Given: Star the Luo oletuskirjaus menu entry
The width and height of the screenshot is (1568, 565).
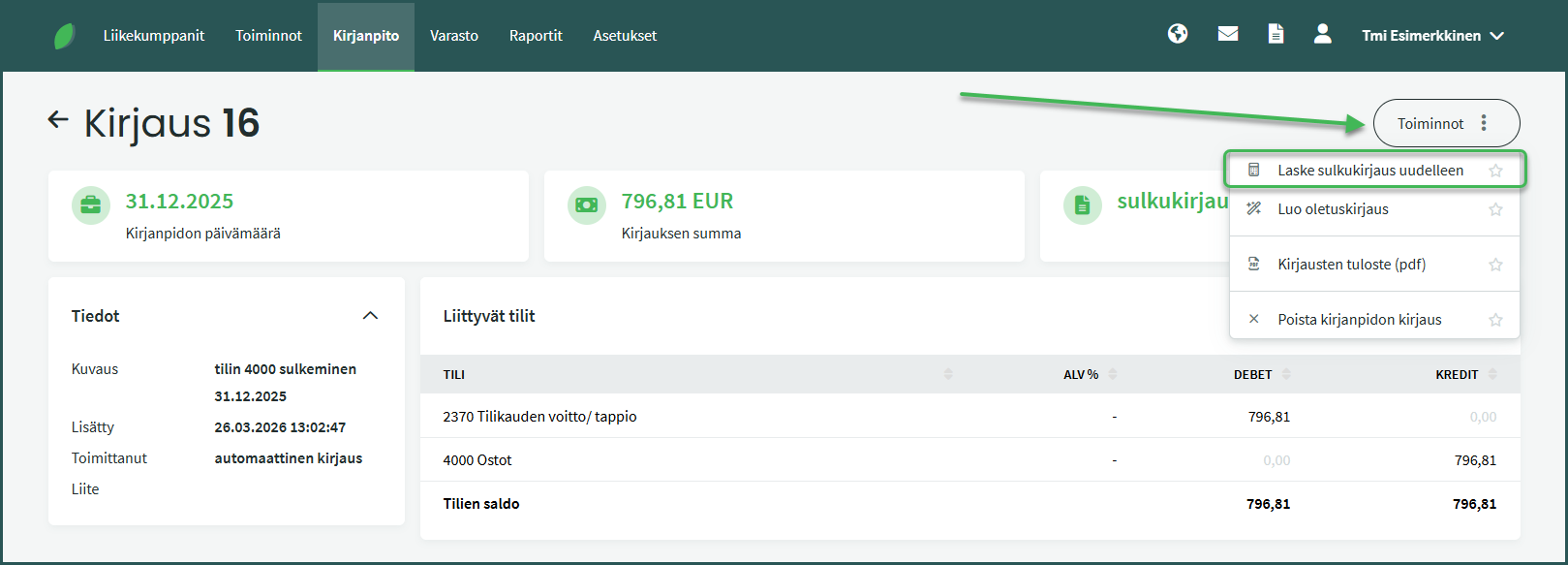Looking at the screenshot, I should tap(1495, 209).
